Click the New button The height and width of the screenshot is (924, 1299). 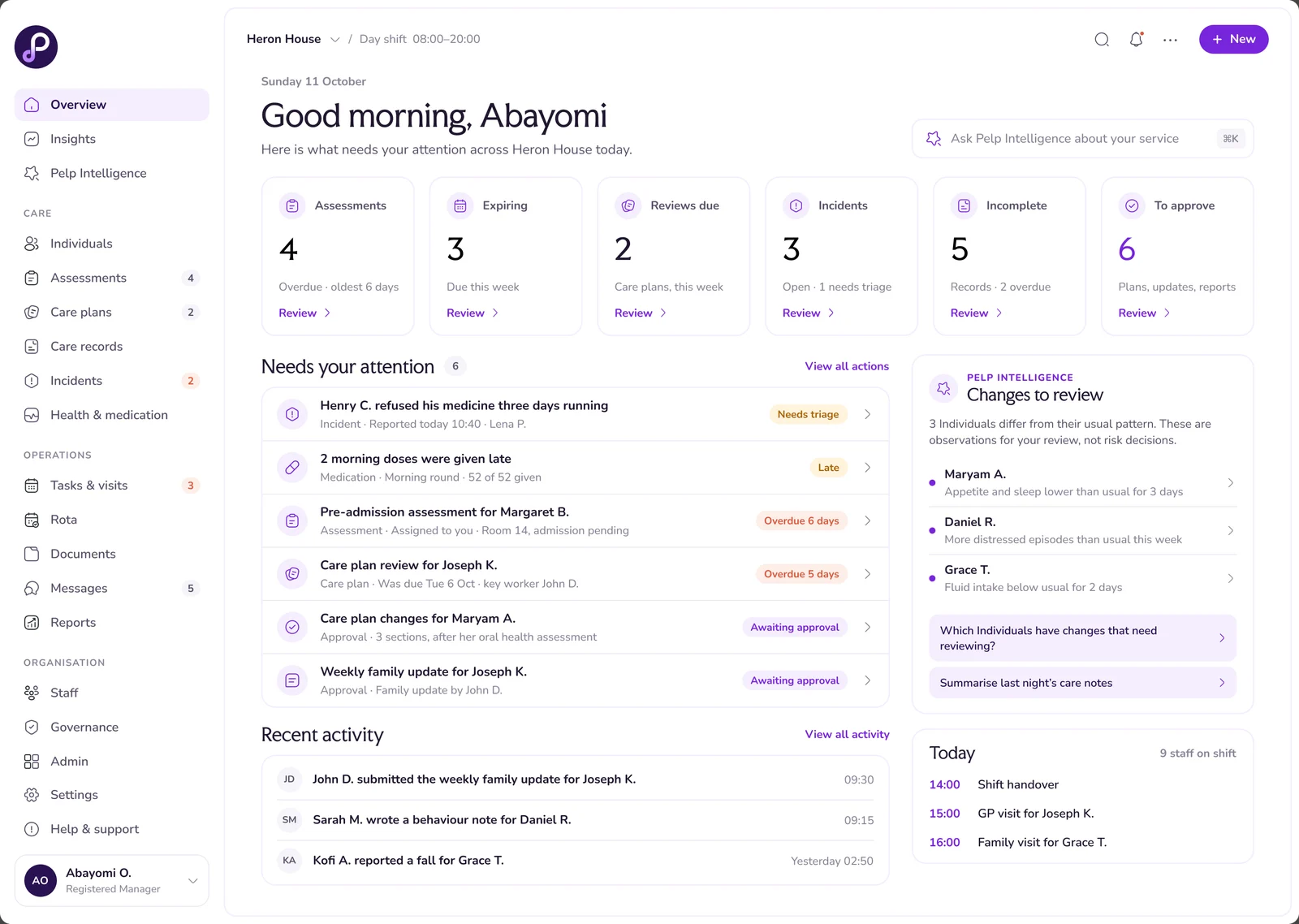click(1233, 39)
